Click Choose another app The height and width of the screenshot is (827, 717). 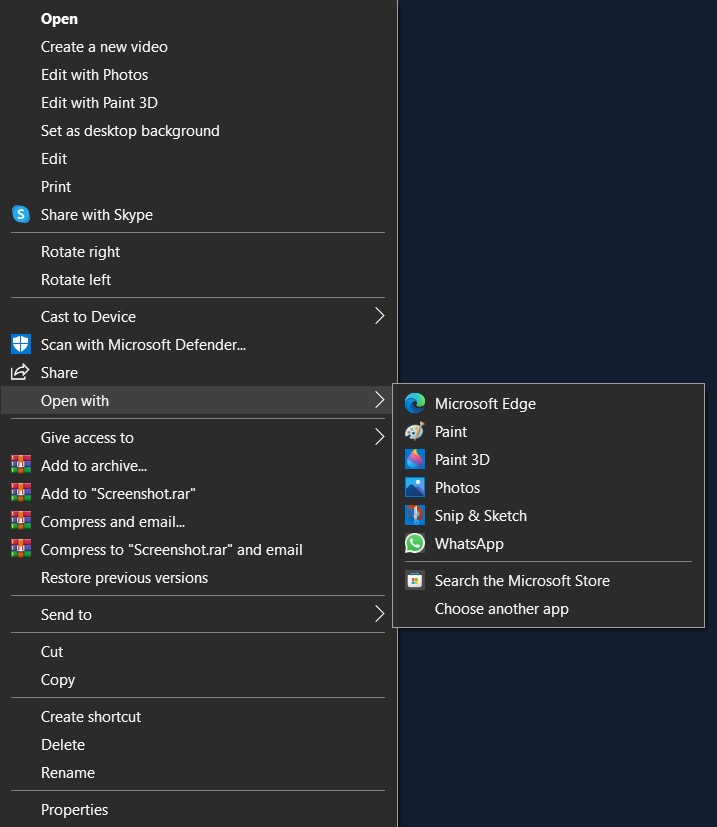tap(501, 608)
